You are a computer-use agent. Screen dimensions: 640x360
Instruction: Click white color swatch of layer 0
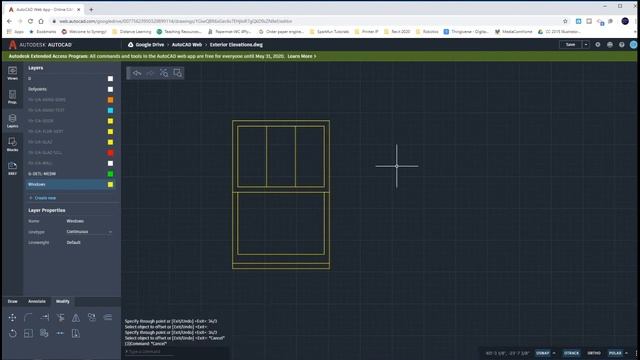pyautogui.click(x=110, y=78)
